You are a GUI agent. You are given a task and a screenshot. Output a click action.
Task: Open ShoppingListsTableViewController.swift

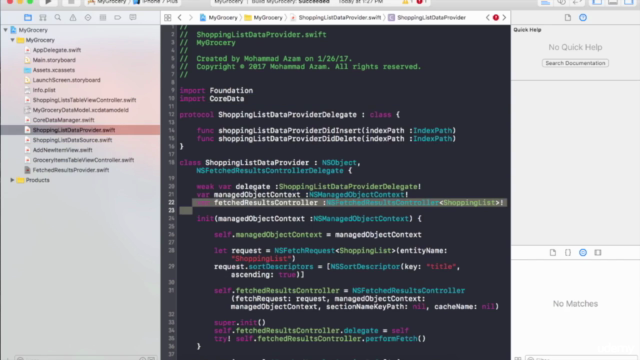(84, 100)
